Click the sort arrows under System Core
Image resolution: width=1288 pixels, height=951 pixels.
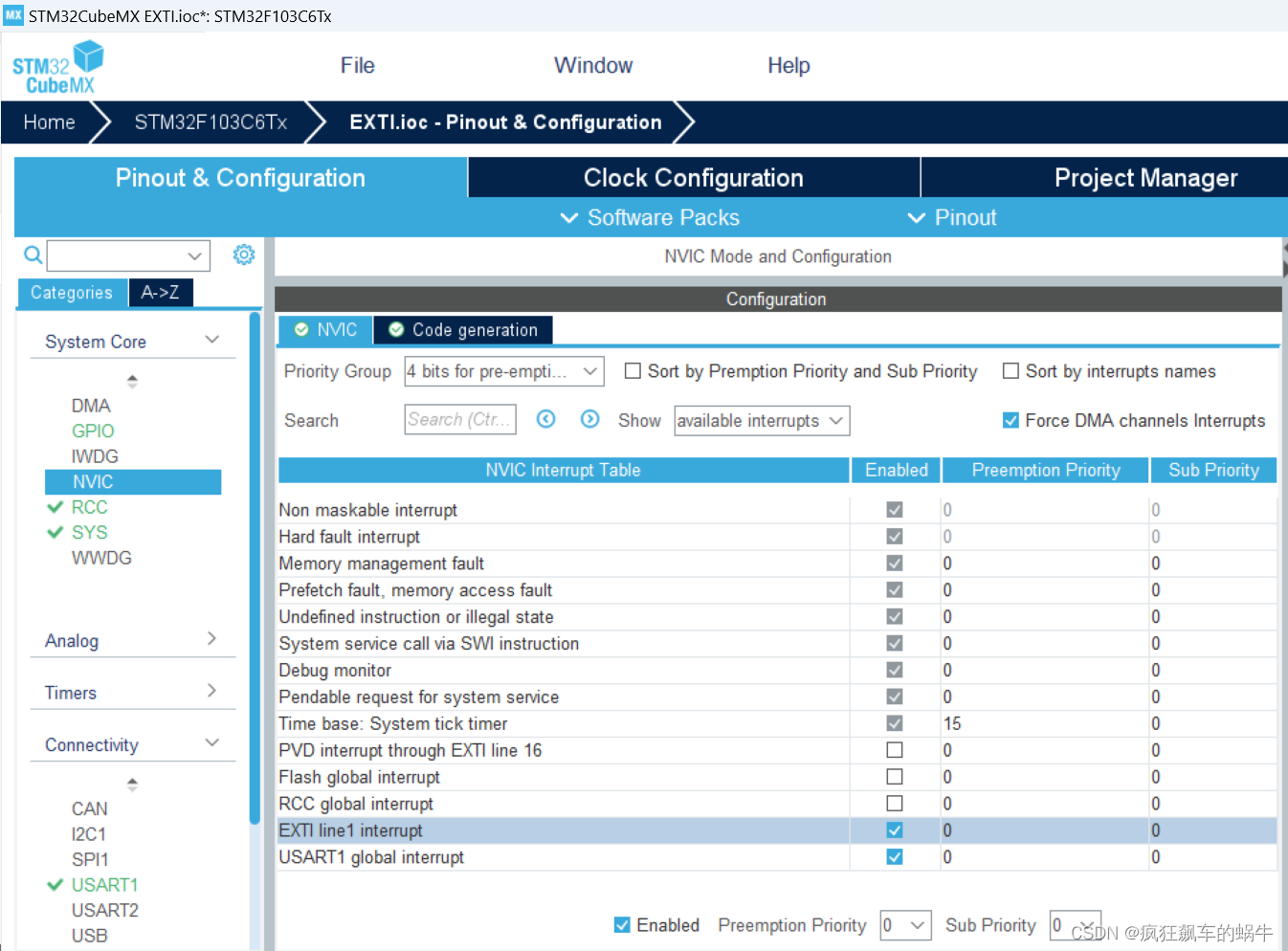[132, 381]
